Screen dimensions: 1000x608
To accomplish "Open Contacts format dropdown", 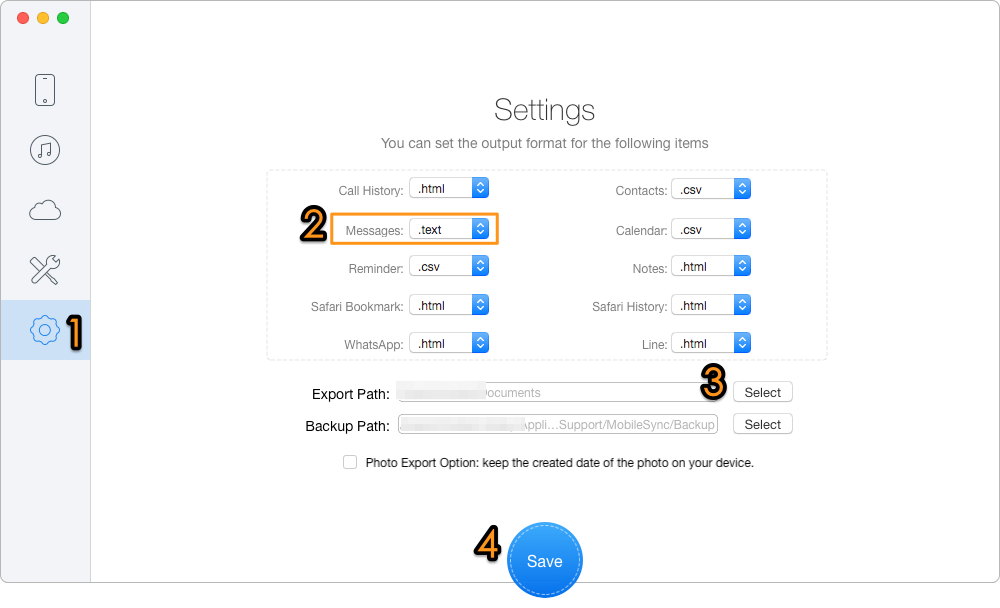I will pyautogui.click(x=711, y=189).
